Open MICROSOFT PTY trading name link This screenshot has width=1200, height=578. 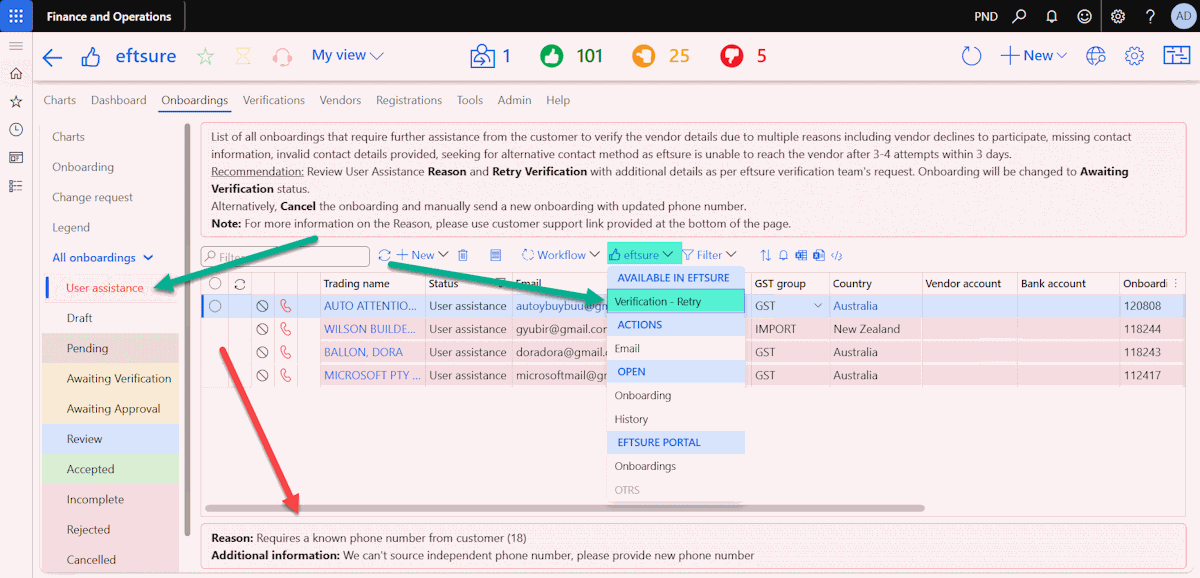[x=370, y=375]
